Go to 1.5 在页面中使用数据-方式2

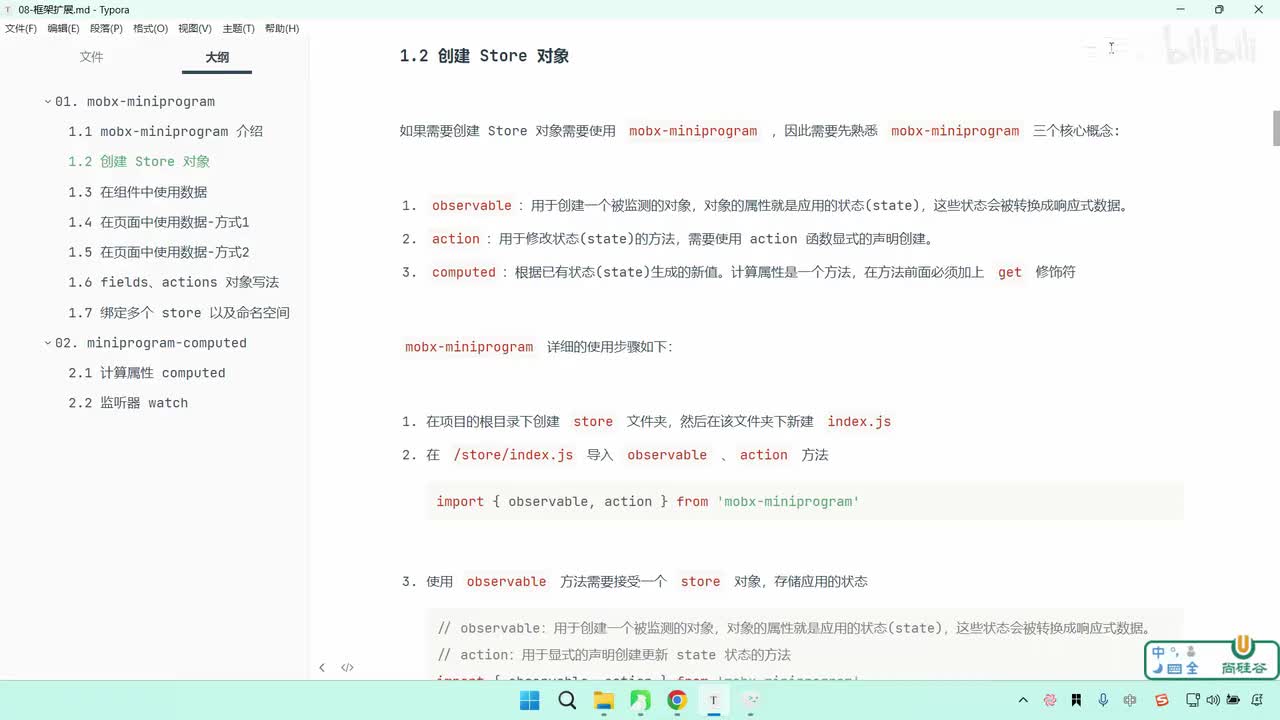159,252
